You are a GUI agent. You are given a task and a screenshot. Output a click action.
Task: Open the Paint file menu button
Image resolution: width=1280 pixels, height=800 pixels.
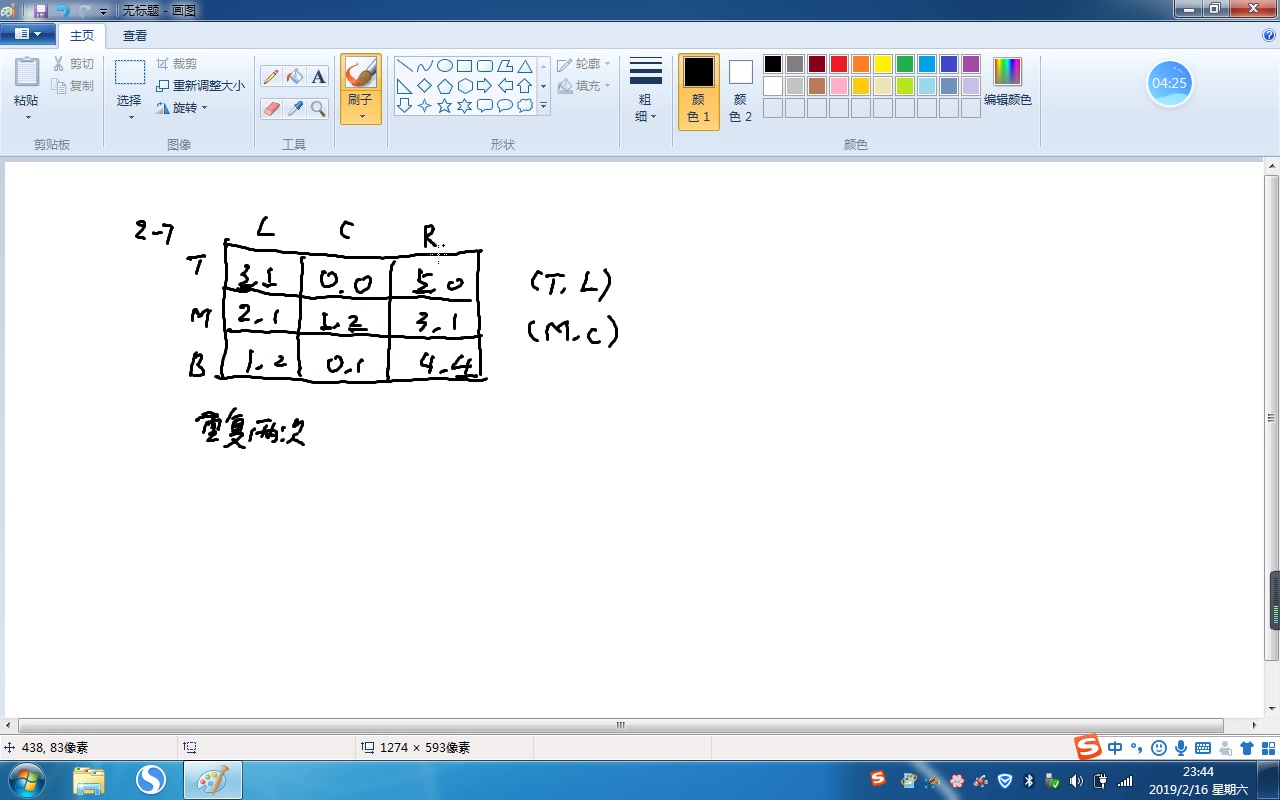click(x=27, y=35)
